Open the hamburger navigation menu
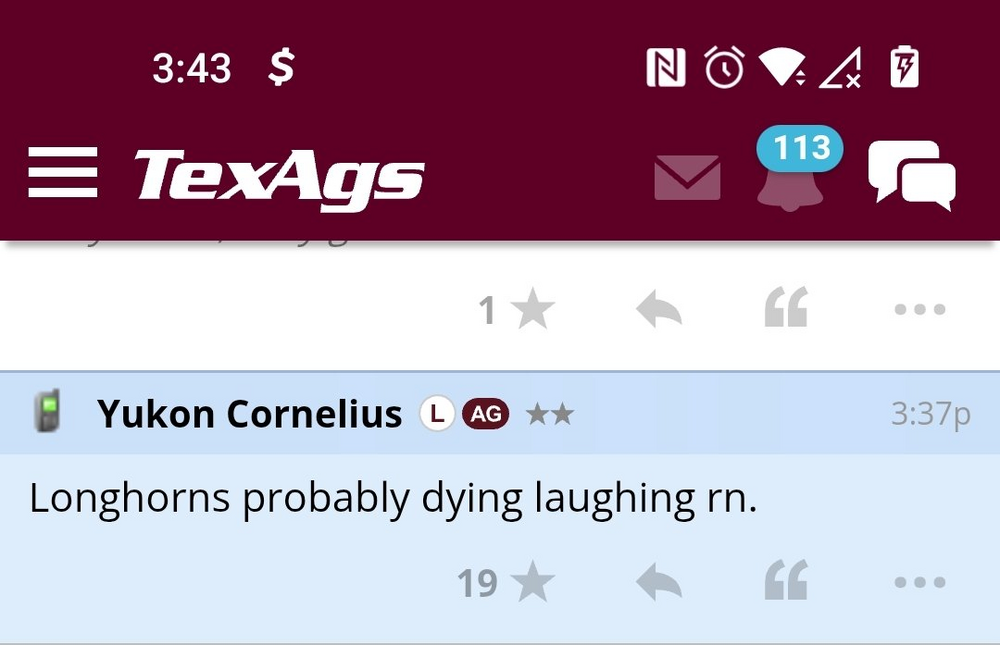The width and height of the screenshot is (1000, 645). click(x=62, y=173)
